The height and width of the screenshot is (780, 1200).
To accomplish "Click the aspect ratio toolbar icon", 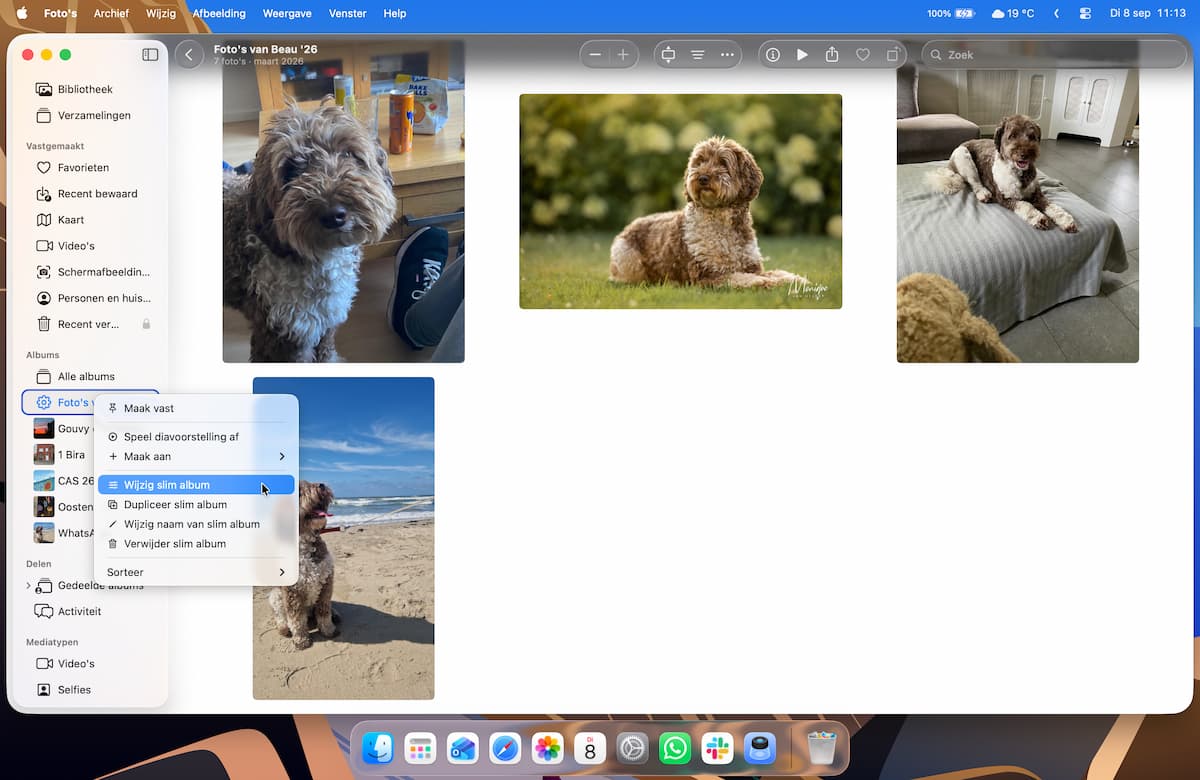I will (668, 55).
